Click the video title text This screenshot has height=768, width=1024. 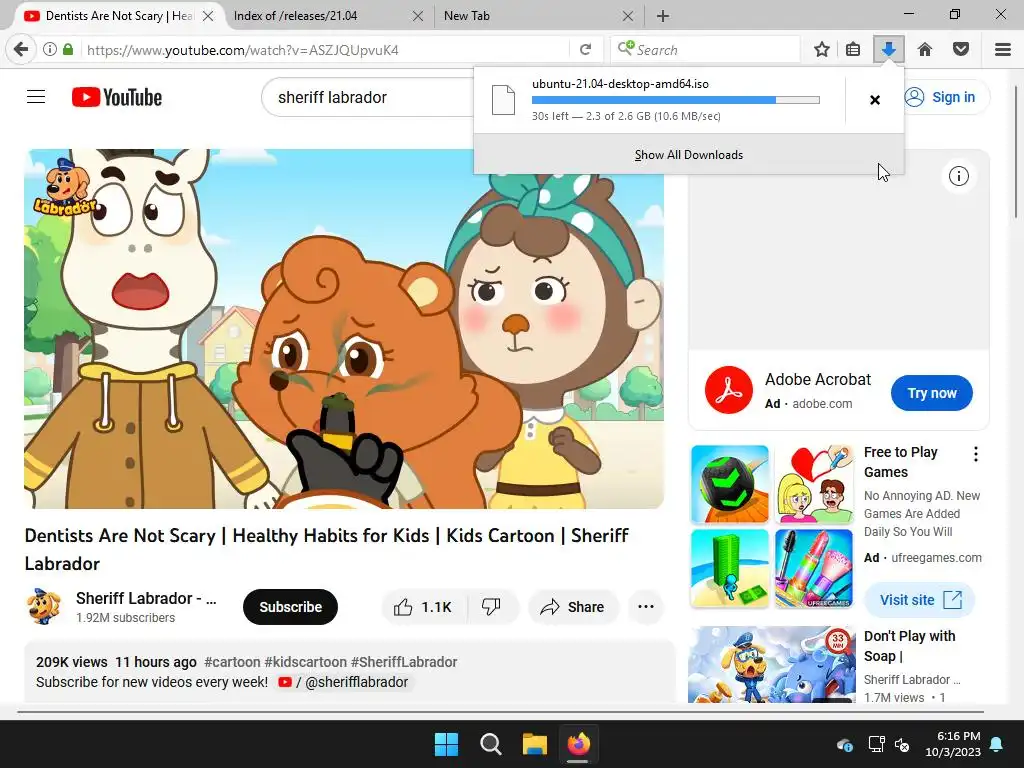coord(327,549)
